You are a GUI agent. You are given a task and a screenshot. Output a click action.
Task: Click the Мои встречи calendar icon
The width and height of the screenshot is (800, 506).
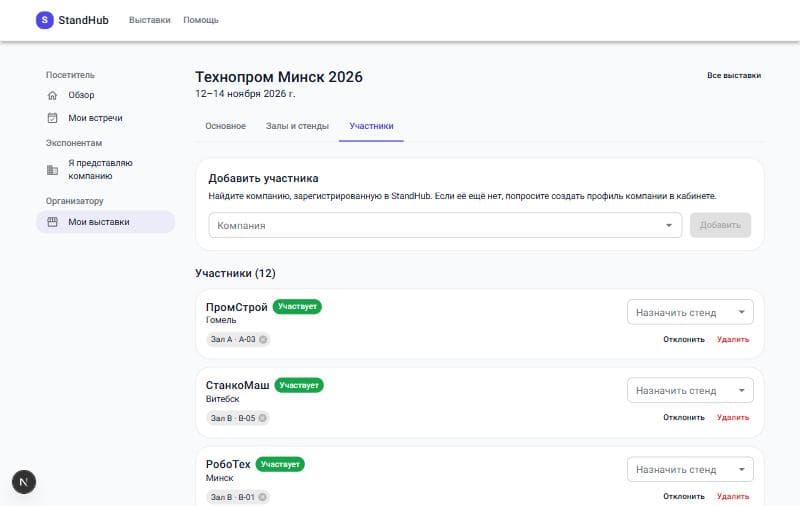click(52, 118)
